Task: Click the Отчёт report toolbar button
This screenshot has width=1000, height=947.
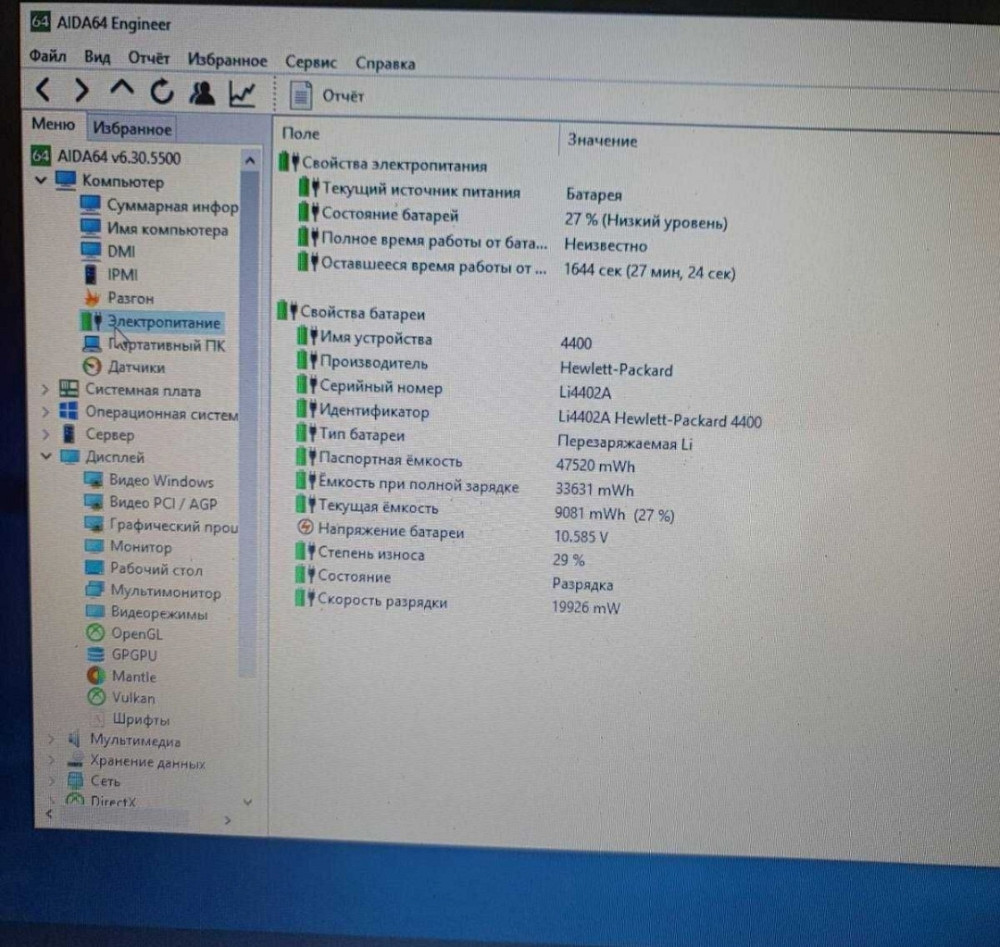Action: tap(328, 96)
